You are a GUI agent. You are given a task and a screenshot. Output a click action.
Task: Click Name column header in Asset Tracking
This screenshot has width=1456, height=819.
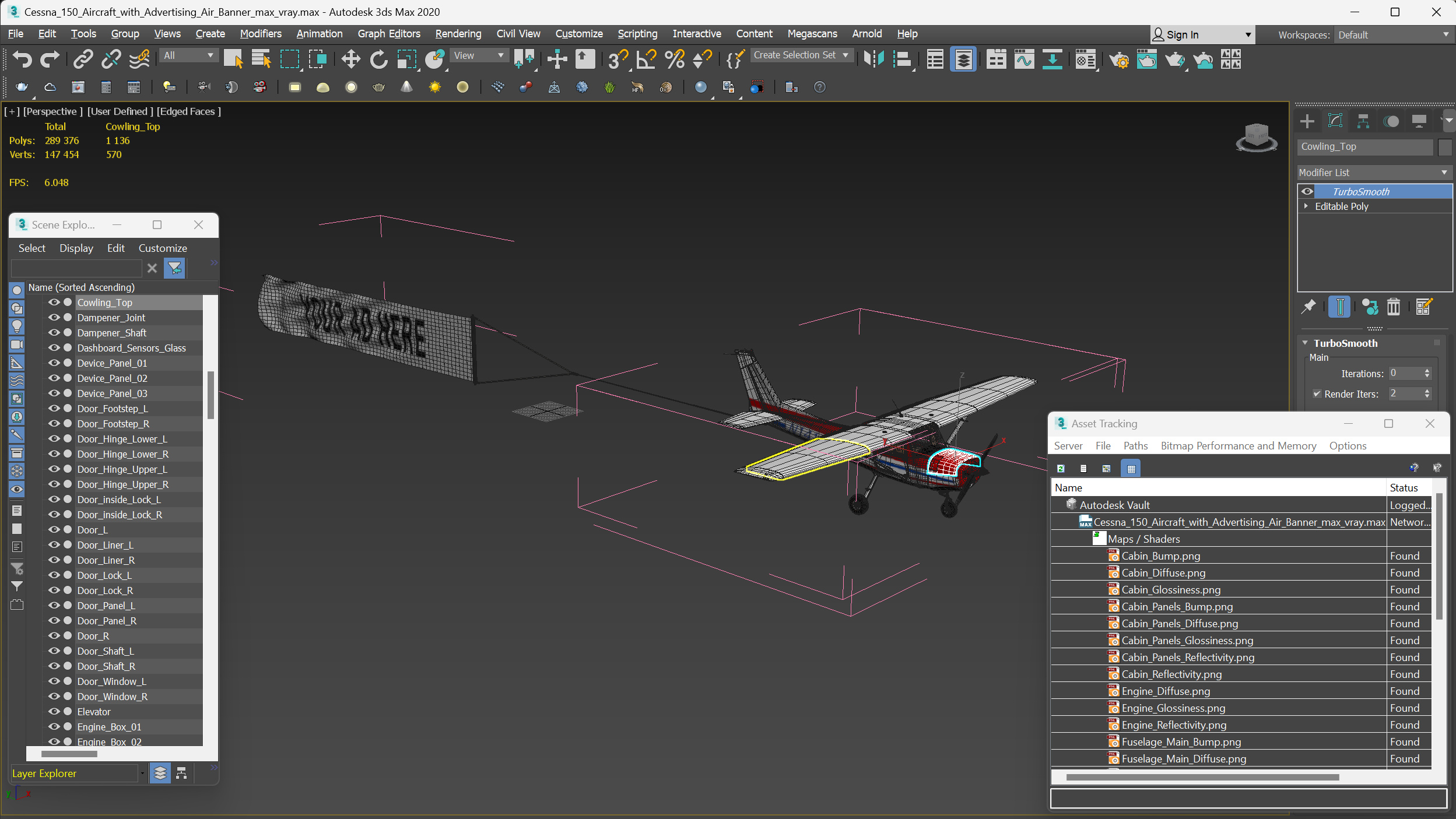point(1218,487)
